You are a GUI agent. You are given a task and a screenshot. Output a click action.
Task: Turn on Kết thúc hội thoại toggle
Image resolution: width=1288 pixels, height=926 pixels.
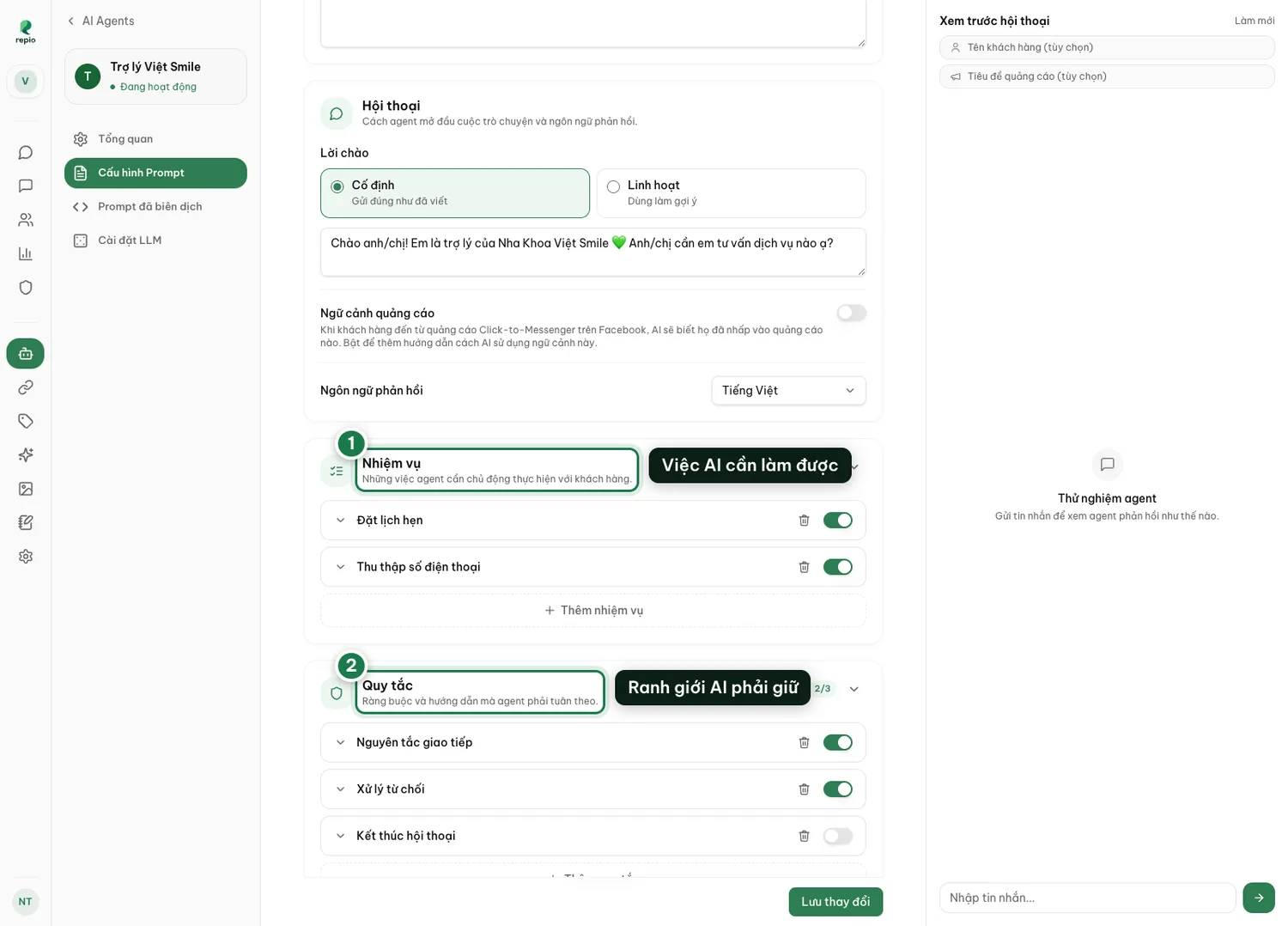(x=837, y=836)
